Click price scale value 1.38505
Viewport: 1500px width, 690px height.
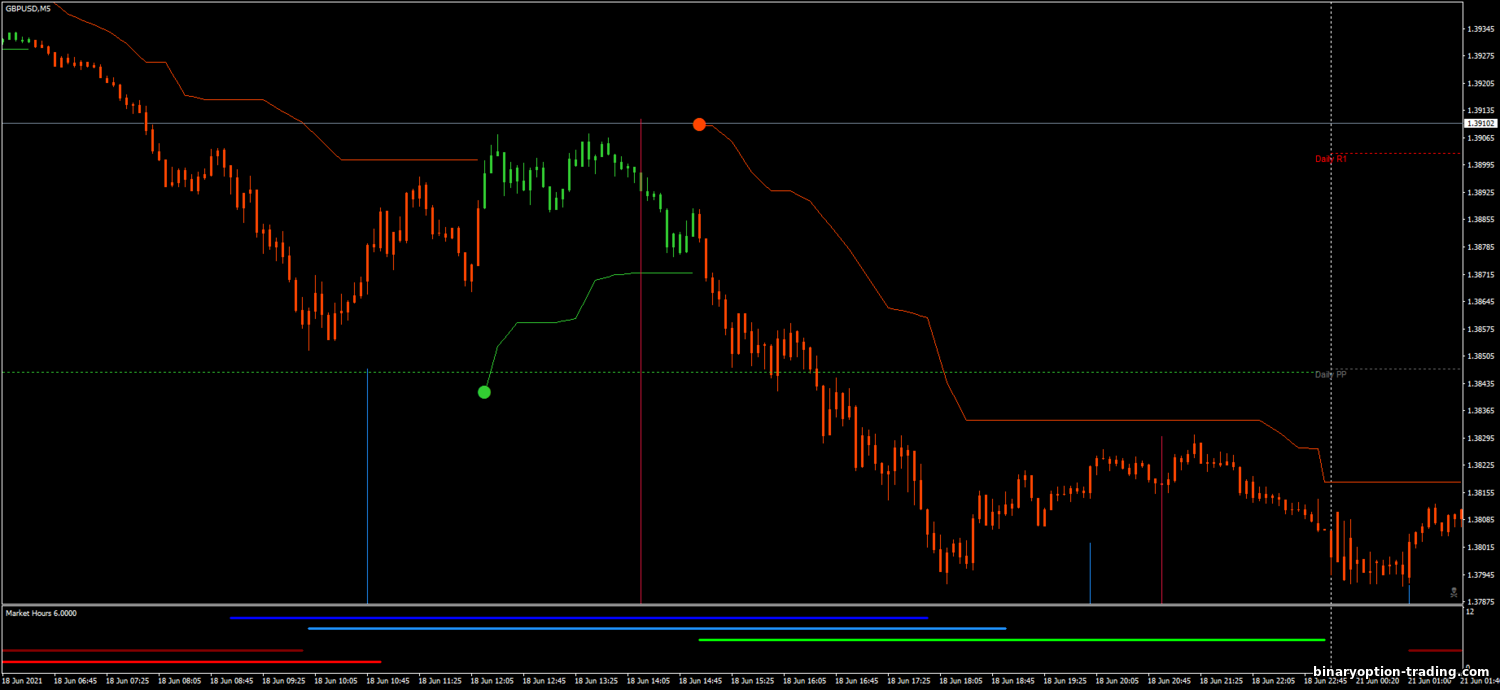(x=1480, y=356)
